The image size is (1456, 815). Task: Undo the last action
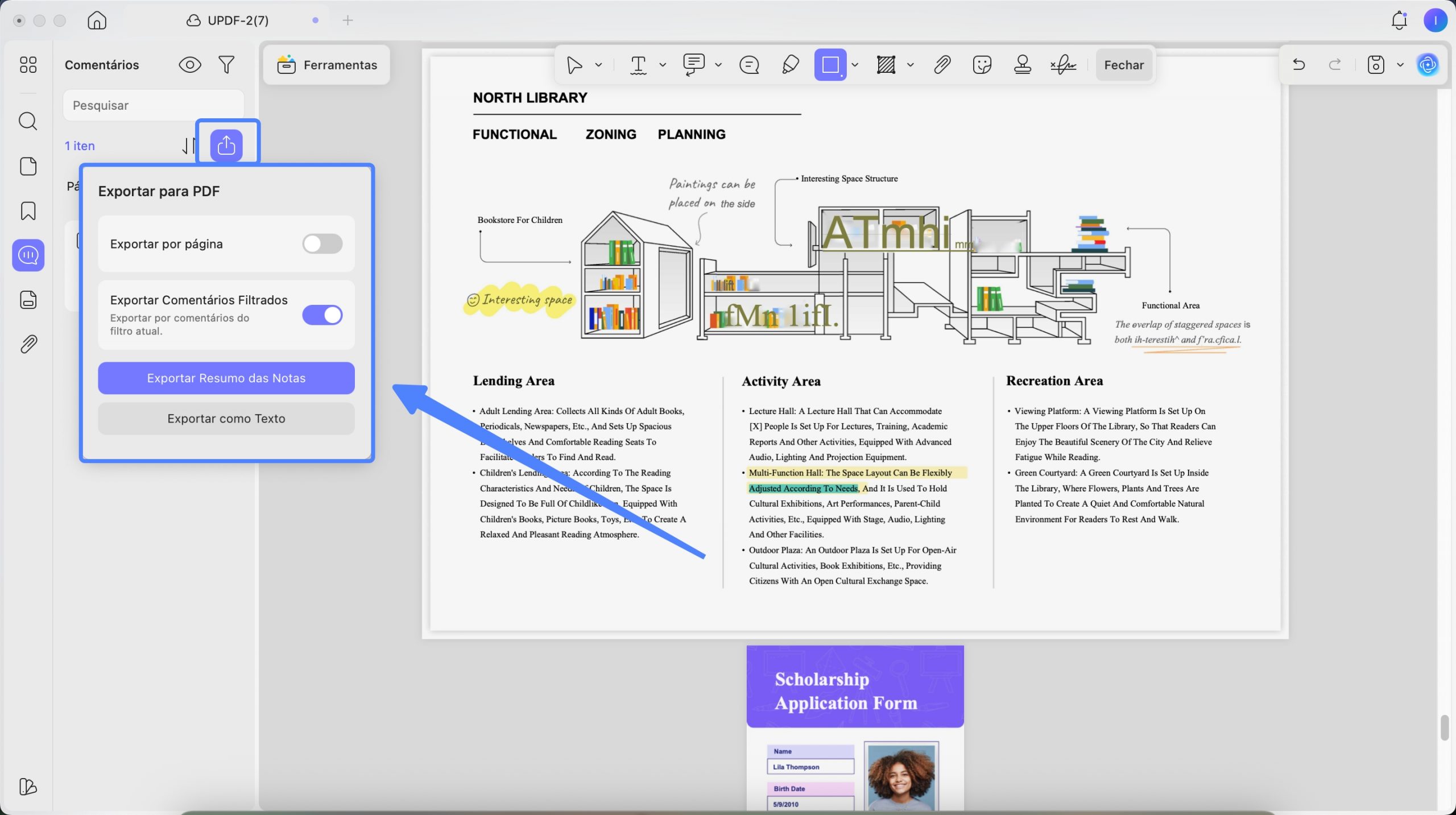tap(1298, 65)
